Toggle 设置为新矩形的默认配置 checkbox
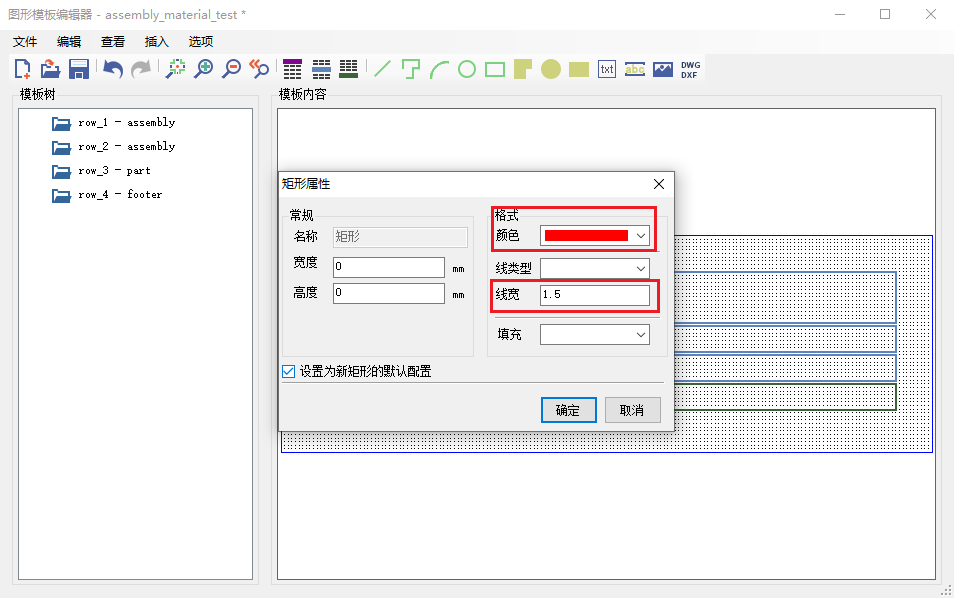 pos(288,371)
